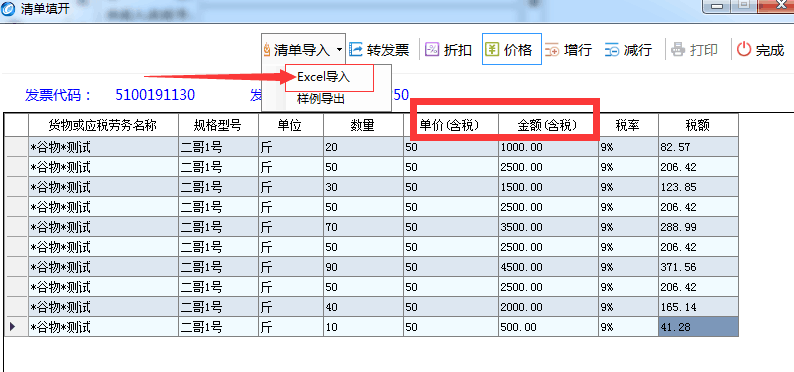794x372 pixels.
Task: Click the 打印 printer icon
Action: pos(678,50)
